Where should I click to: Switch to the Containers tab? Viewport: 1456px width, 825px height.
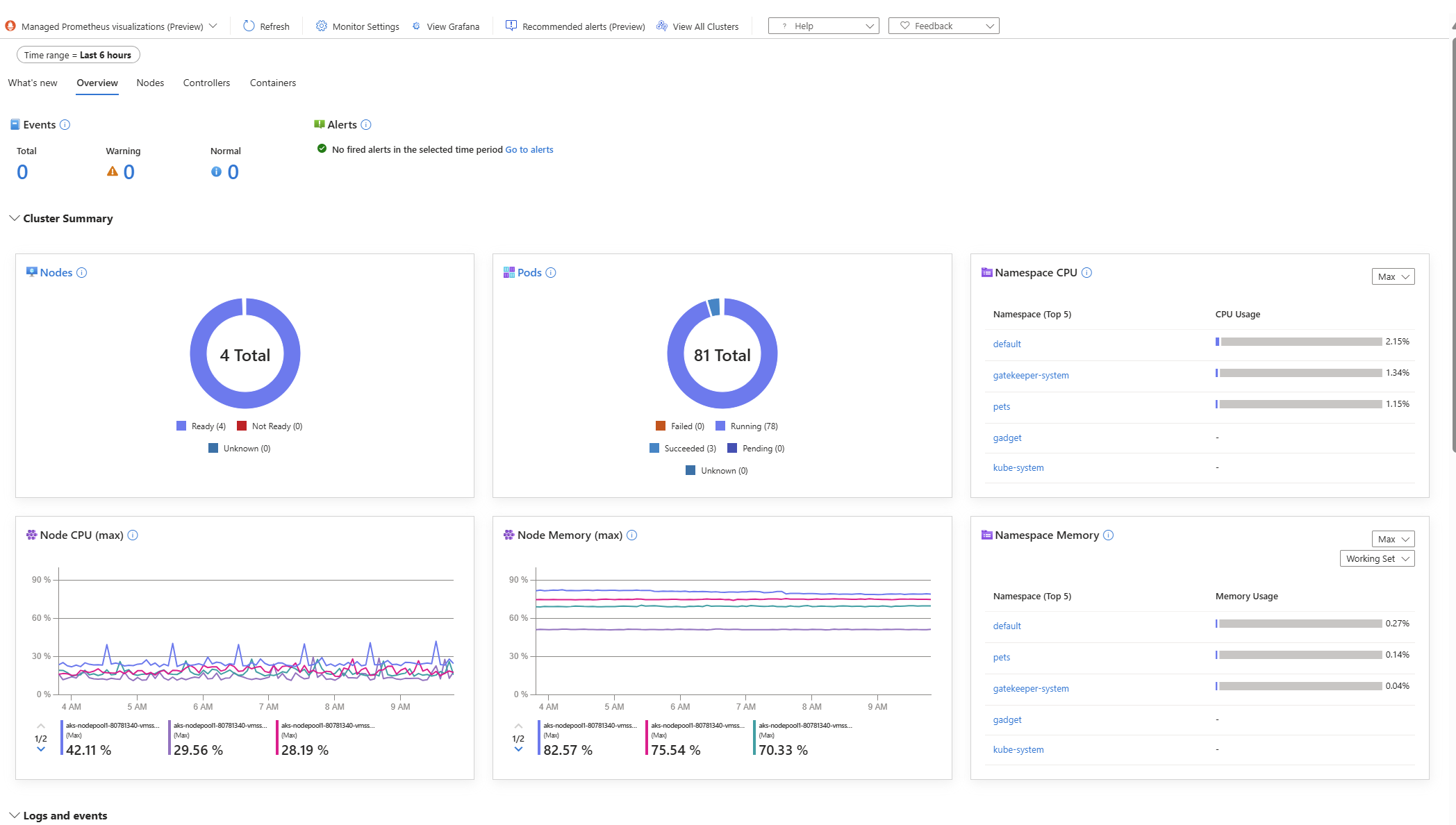pos(272,83)
